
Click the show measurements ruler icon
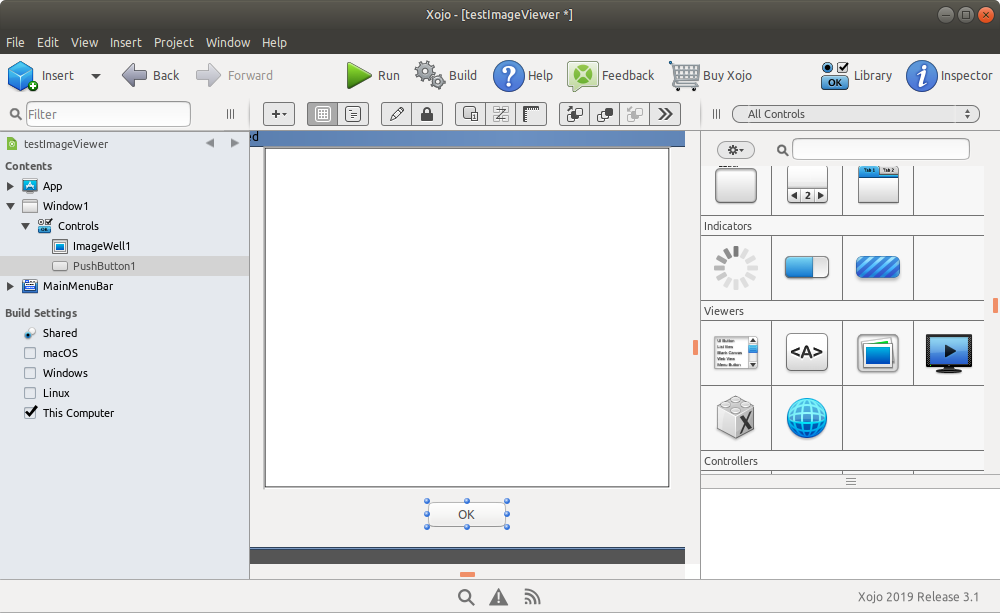coord(531,114)
